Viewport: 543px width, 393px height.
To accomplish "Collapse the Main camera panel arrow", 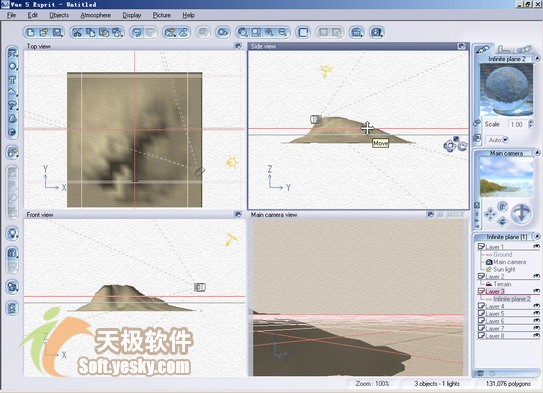I will 537,152.
